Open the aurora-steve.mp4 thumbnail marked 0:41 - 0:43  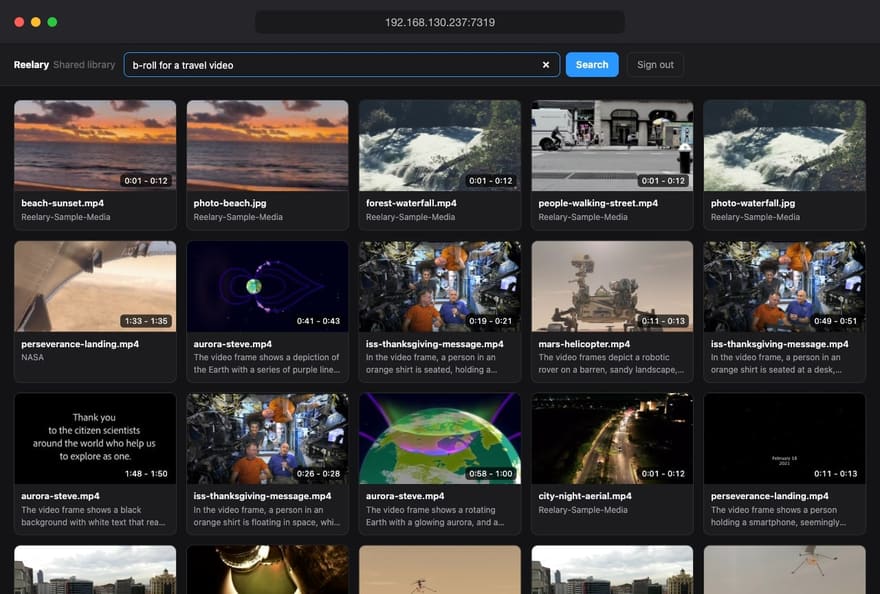point(267,286)
